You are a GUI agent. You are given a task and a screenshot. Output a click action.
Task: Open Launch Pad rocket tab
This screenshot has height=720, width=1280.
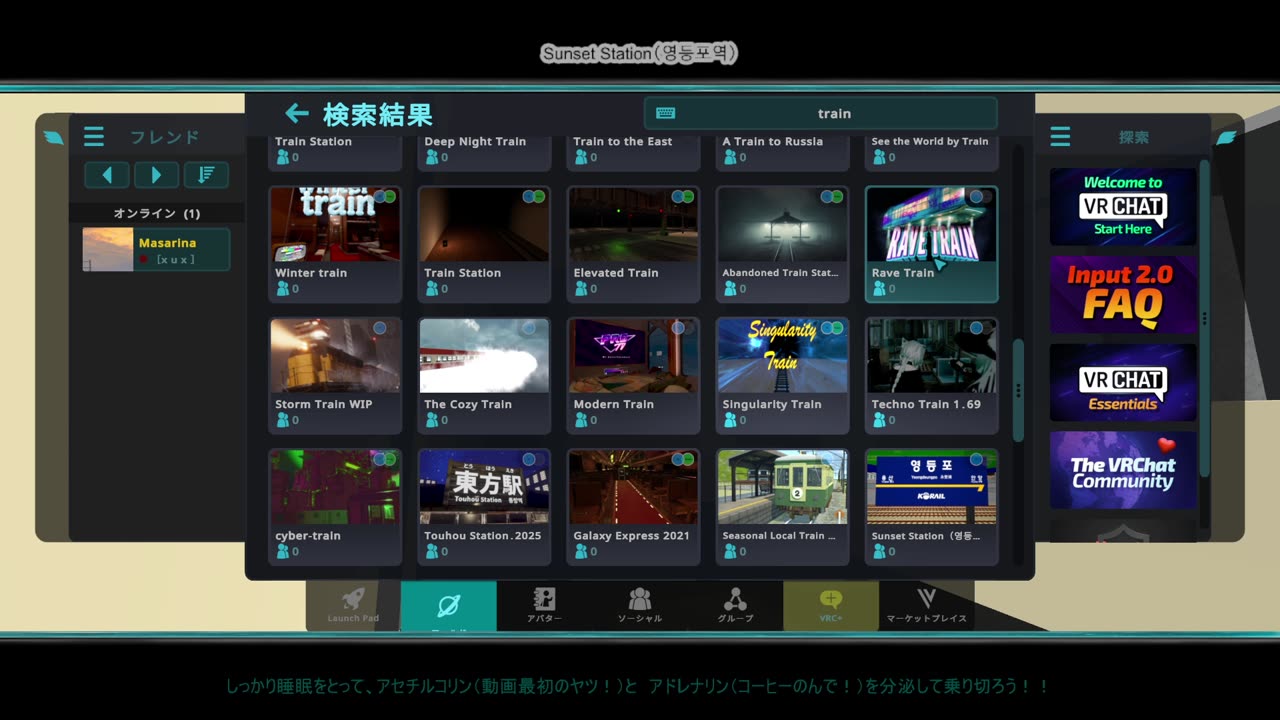(x=353, y=605)
